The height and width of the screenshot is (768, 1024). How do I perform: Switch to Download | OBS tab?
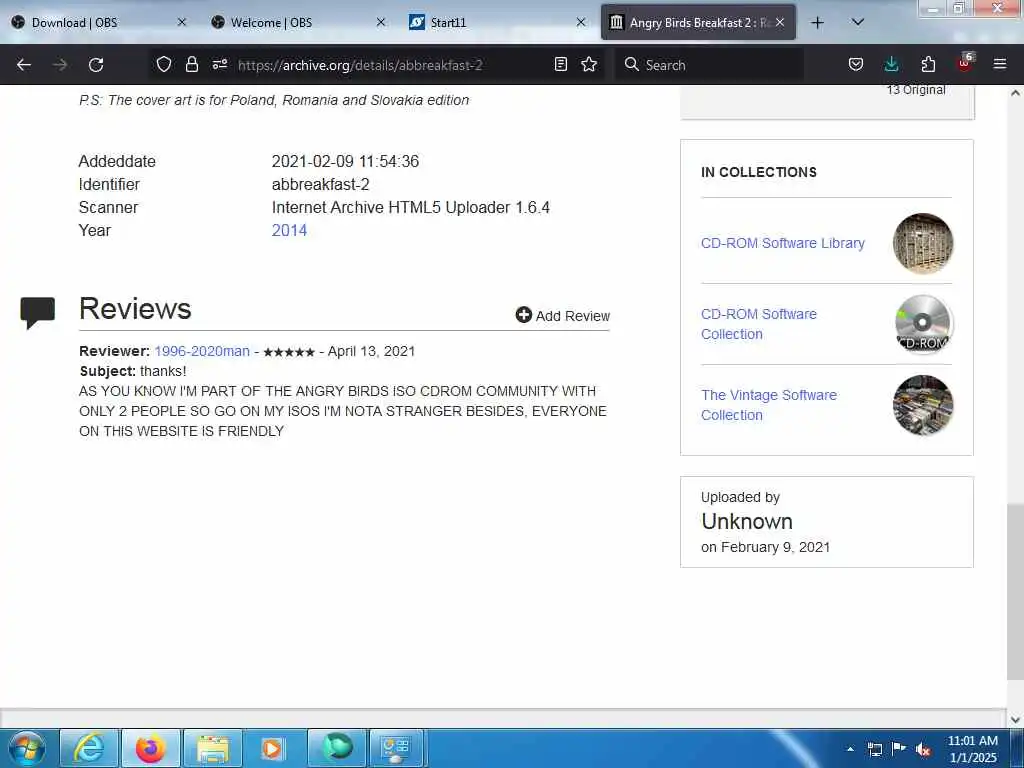(98, 22)
